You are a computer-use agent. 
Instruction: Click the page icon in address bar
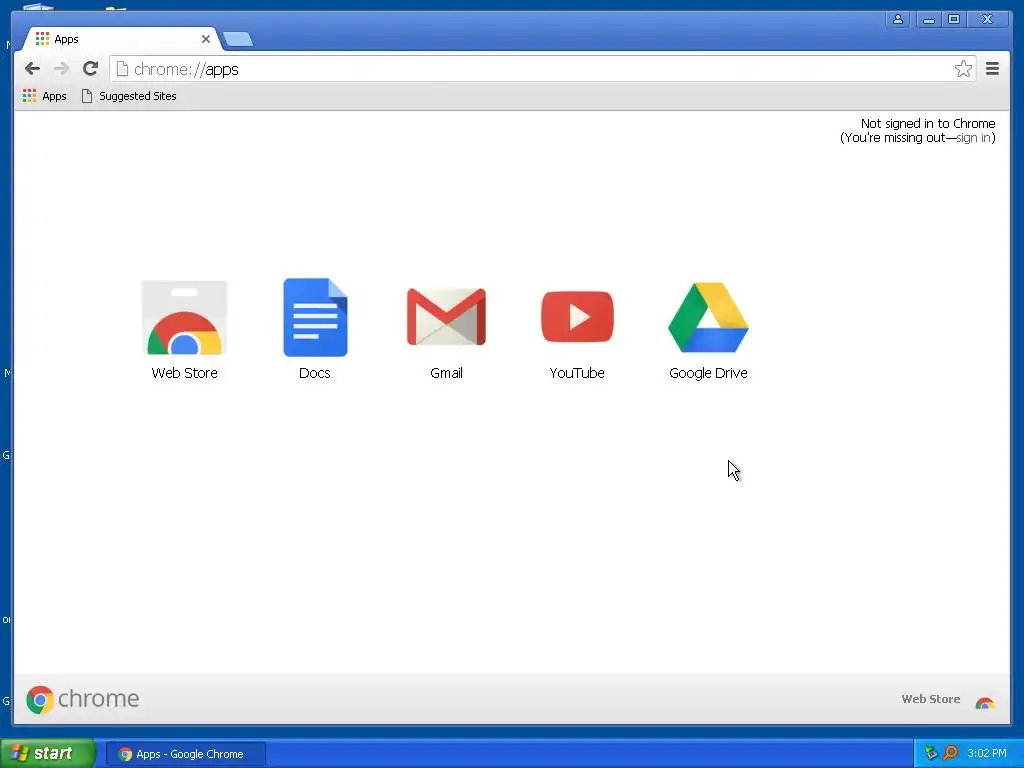(122, 69)
